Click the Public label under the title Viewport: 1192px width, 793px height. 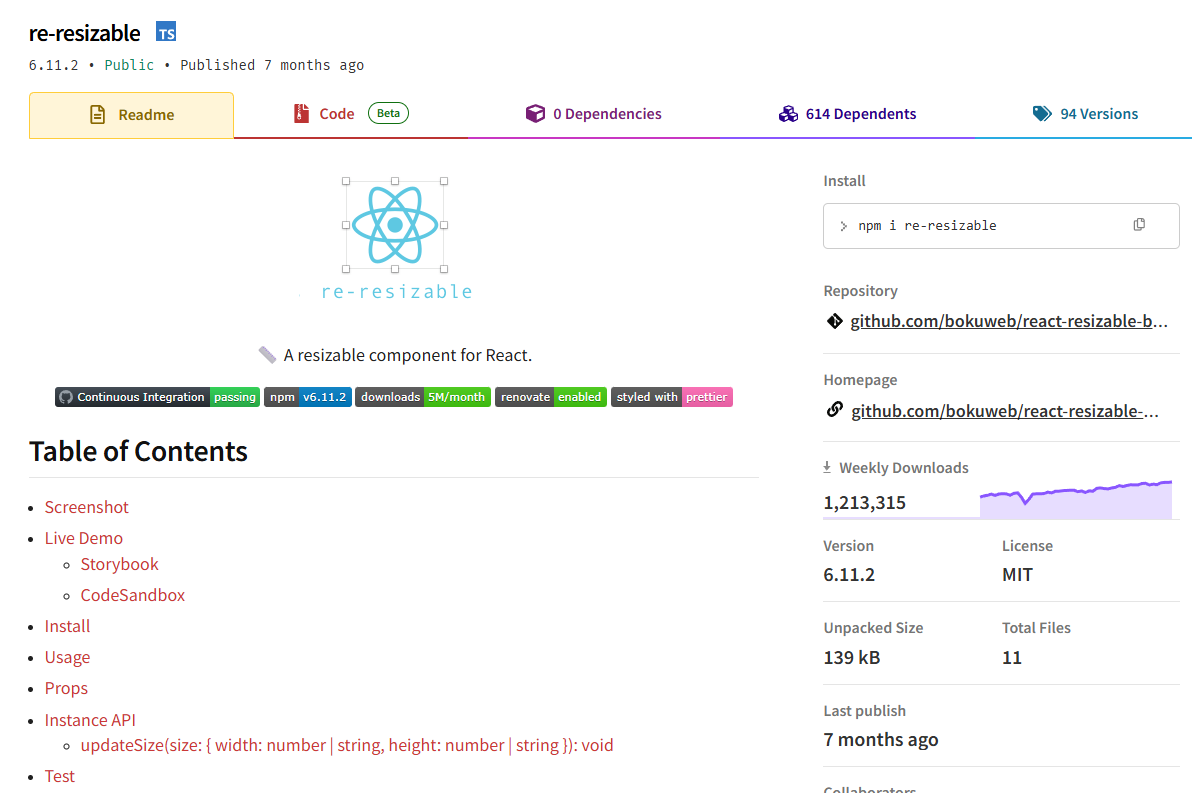pyautogui.click(x=129, y=65)
